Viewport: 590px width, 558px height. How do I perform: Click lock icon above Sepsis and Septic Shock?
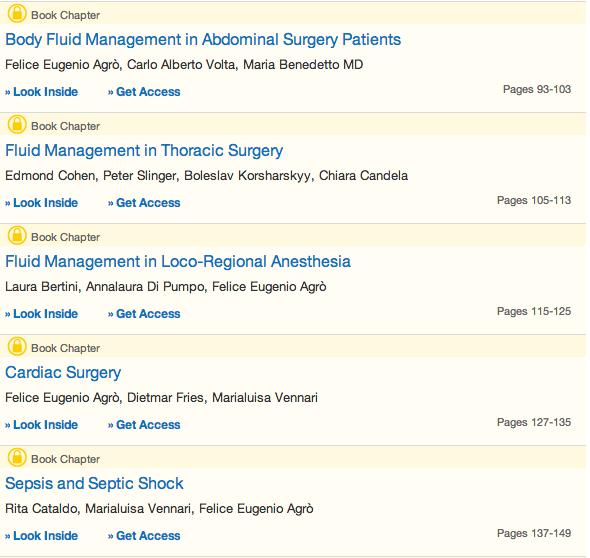17,458
